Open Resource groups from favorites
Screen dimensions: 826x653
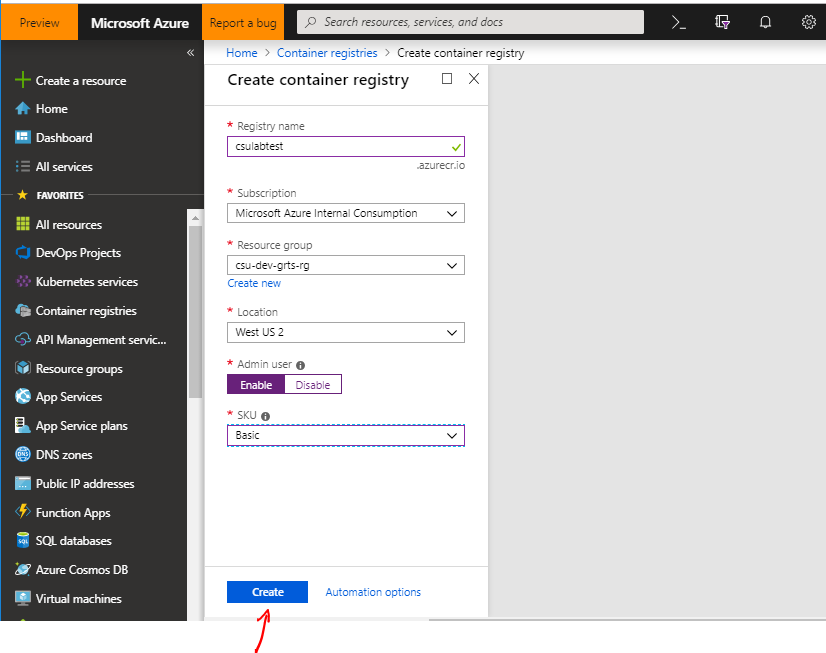click(x=79, y=369)
